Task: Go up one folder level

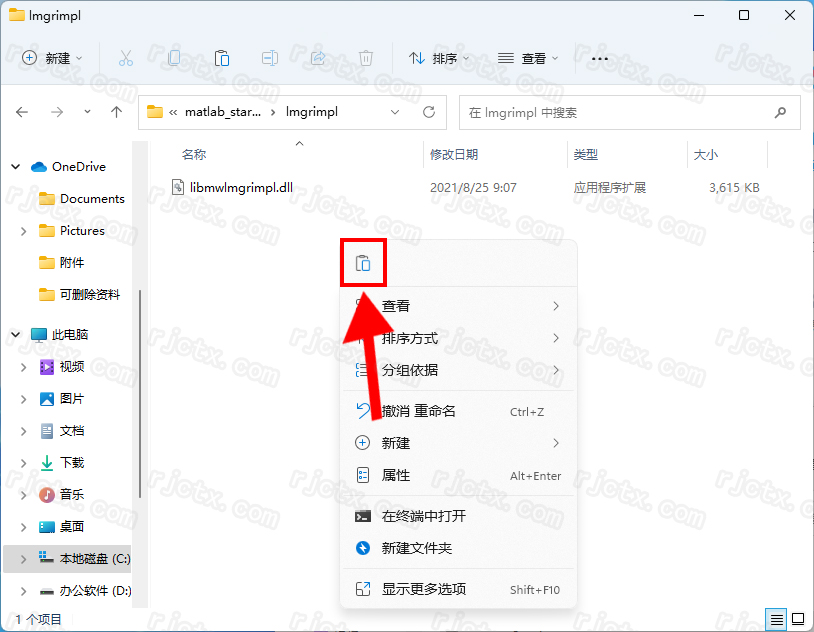Action: coord(117,112)
